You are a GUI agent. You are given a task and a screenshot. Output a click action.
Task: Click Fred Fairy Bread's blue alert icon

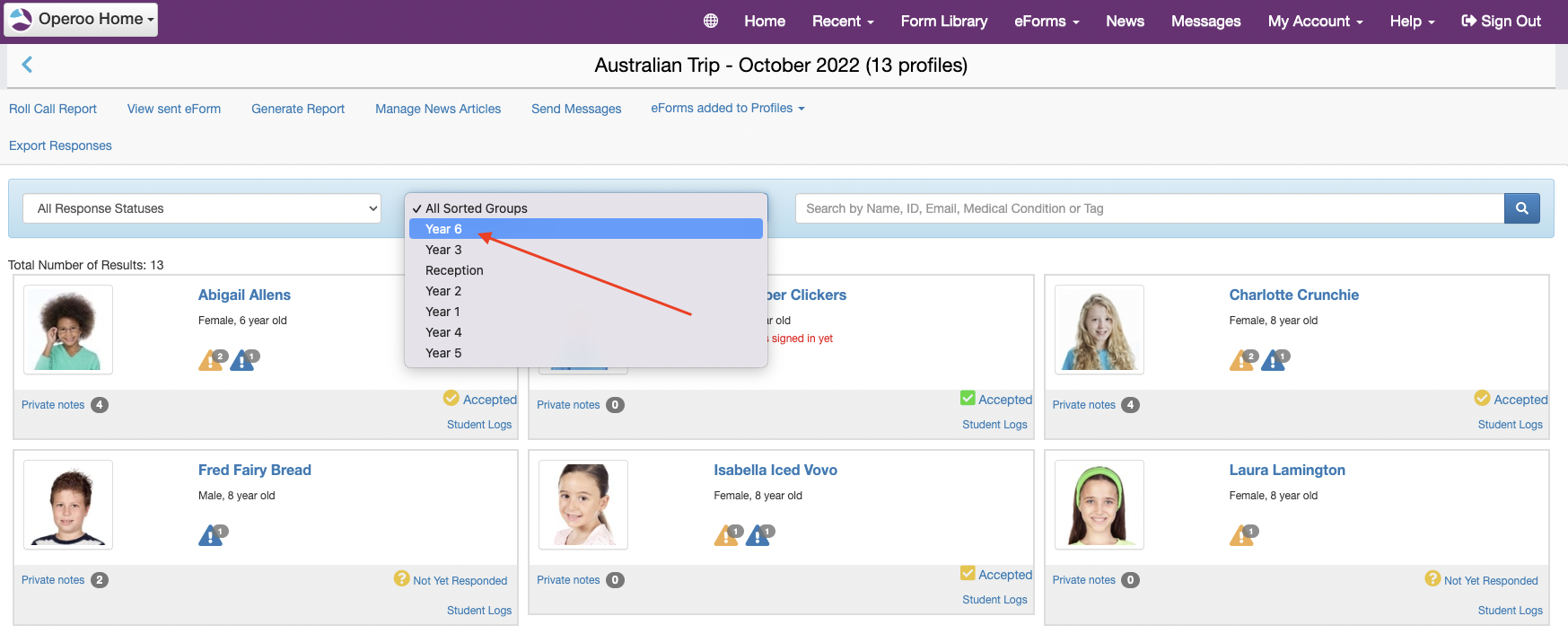211,536
